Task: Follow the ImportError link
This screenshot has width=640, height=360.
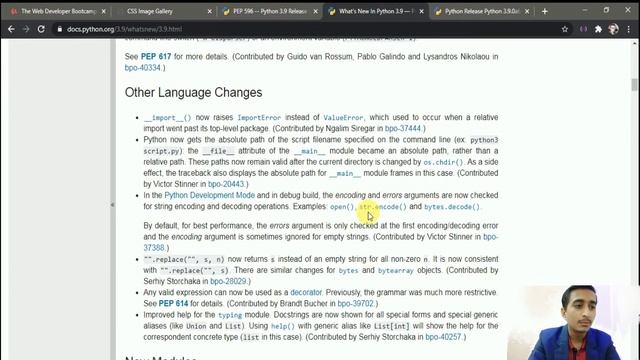Action: (259, 118)
